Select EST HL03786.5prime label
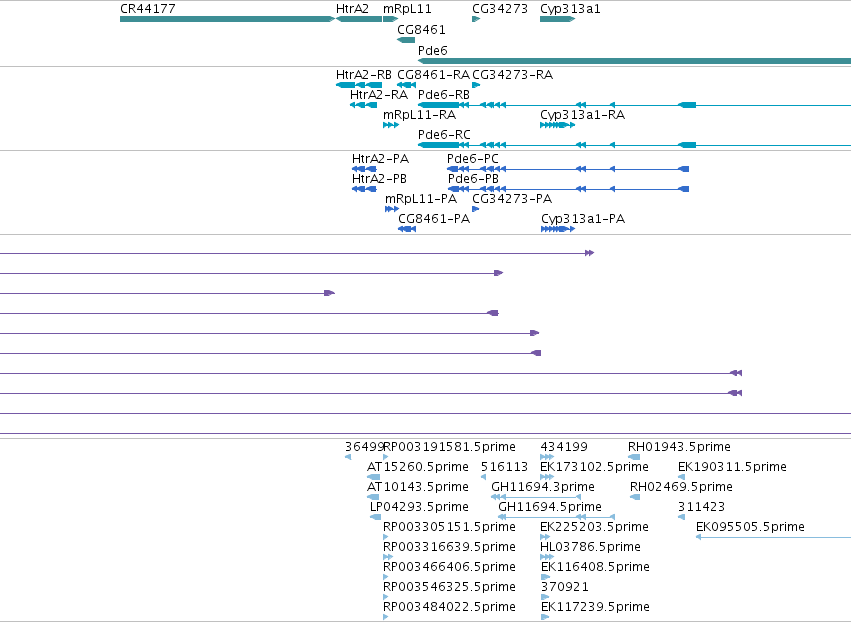Viewport: 851px width, 622px height. tap(590, 547)
